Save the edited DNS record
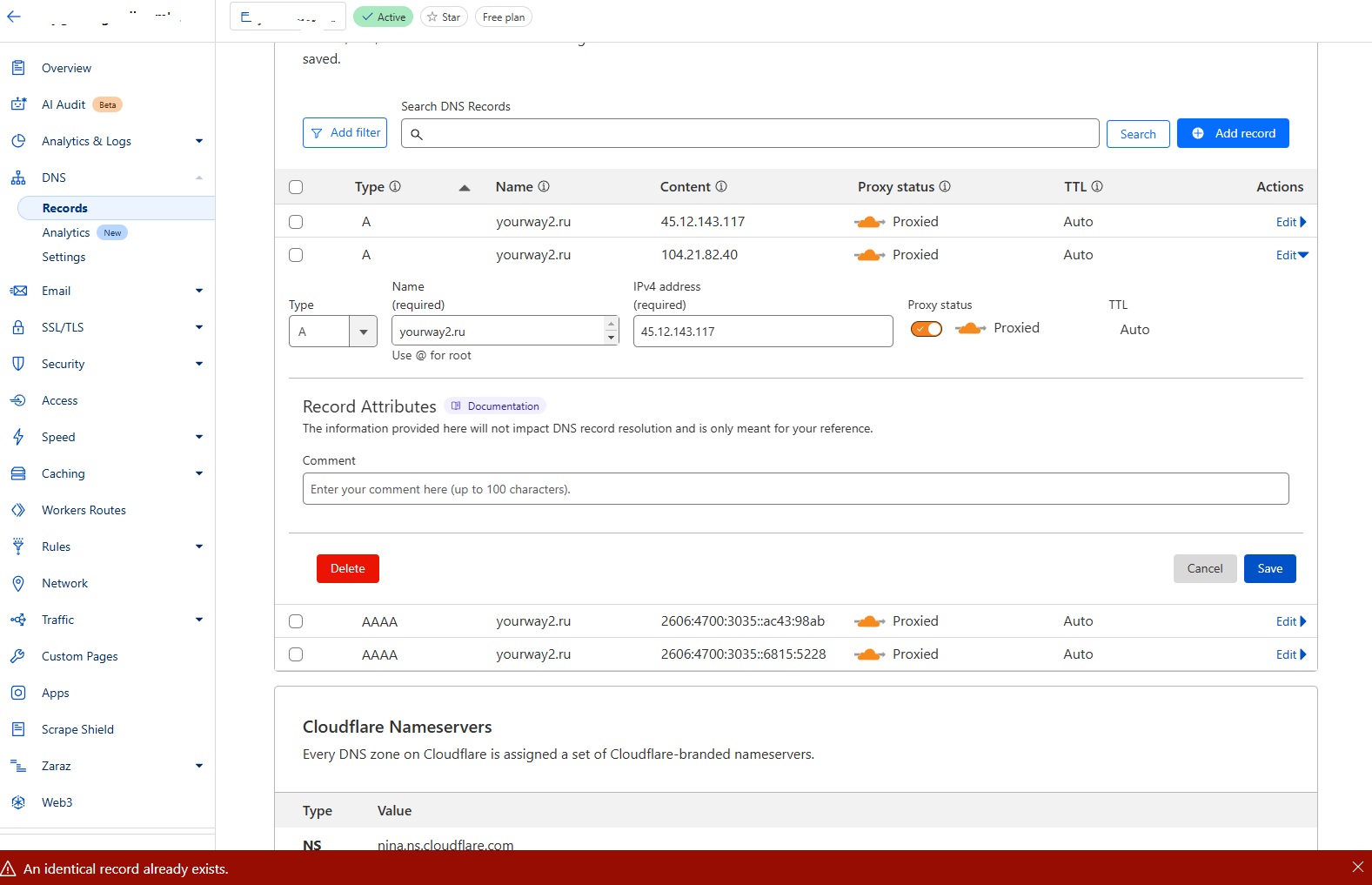 [x=1270, y=568]
